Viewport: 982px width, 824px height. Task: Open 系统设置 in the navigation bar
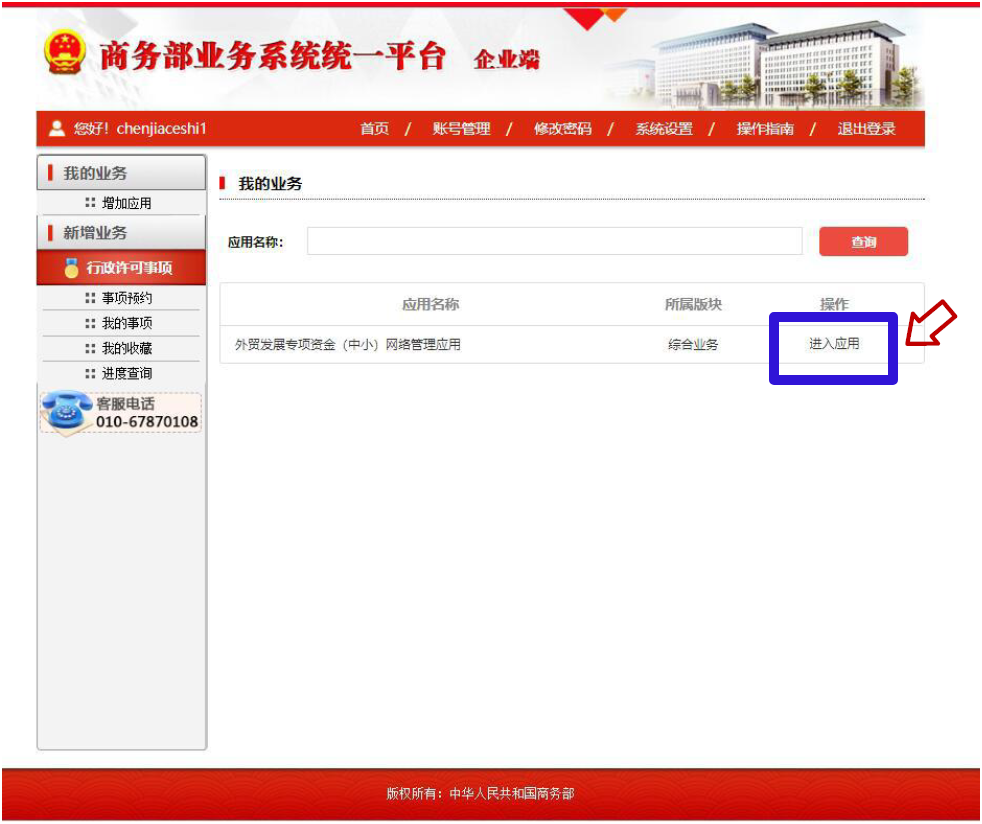pos(664,129)
